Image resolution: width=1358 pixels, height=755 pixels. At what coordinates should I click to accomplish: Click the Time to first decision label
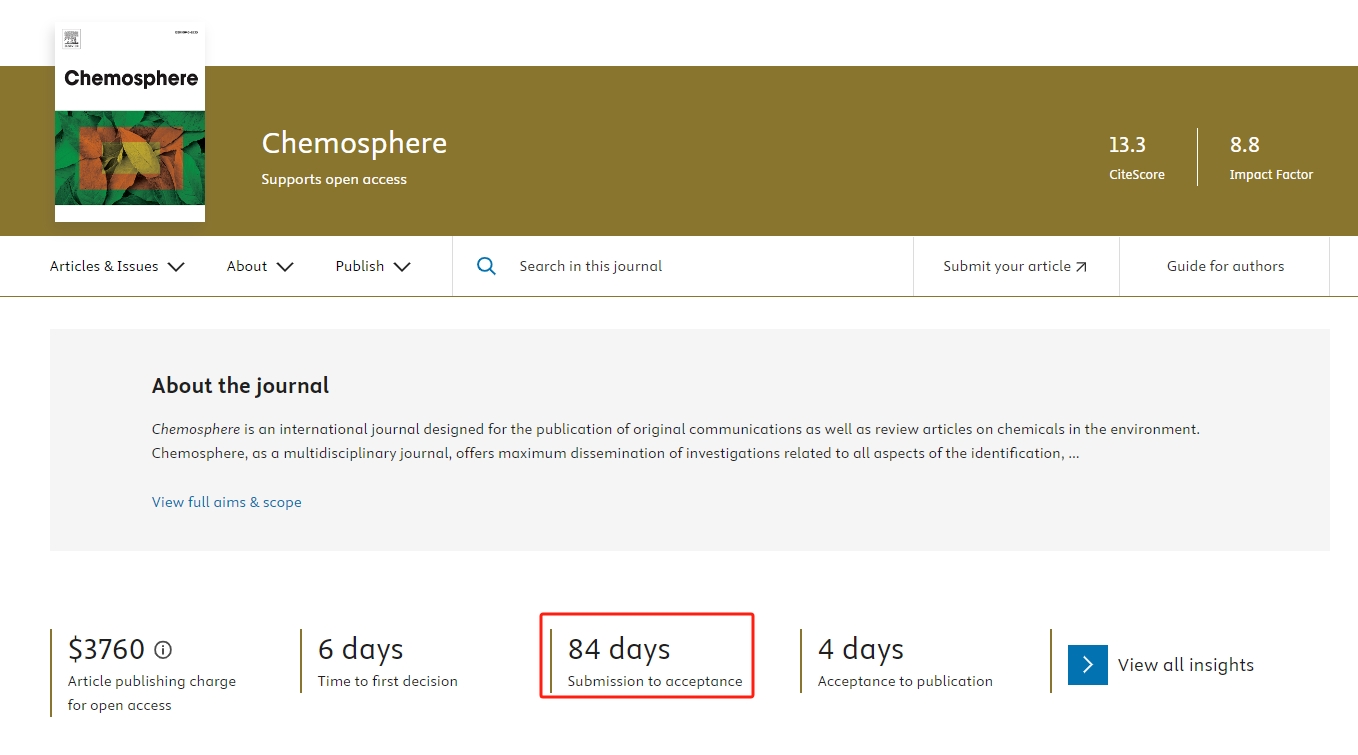pos(388,681)
